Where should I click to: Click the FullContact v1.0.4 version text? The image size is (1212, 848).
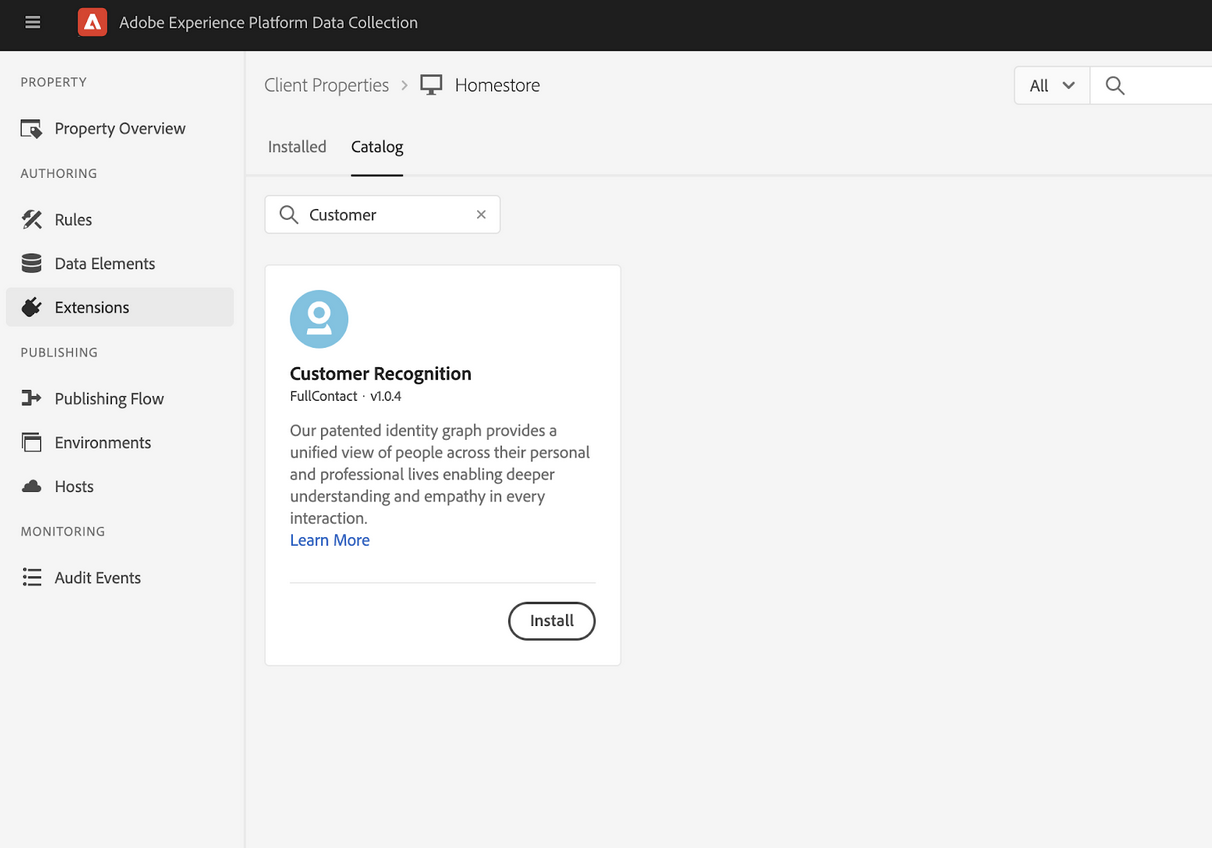pyautogui.click(x=346, y=396)
